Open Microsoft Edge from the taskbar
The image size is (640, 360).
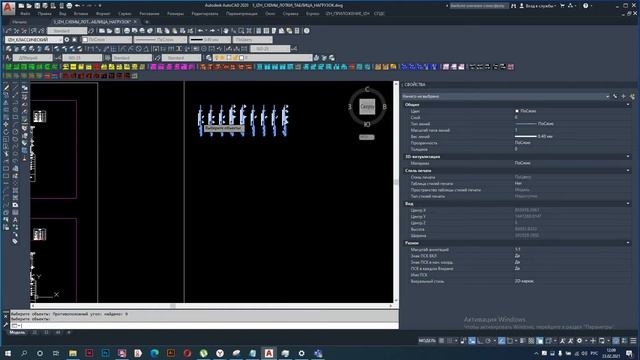154,353
